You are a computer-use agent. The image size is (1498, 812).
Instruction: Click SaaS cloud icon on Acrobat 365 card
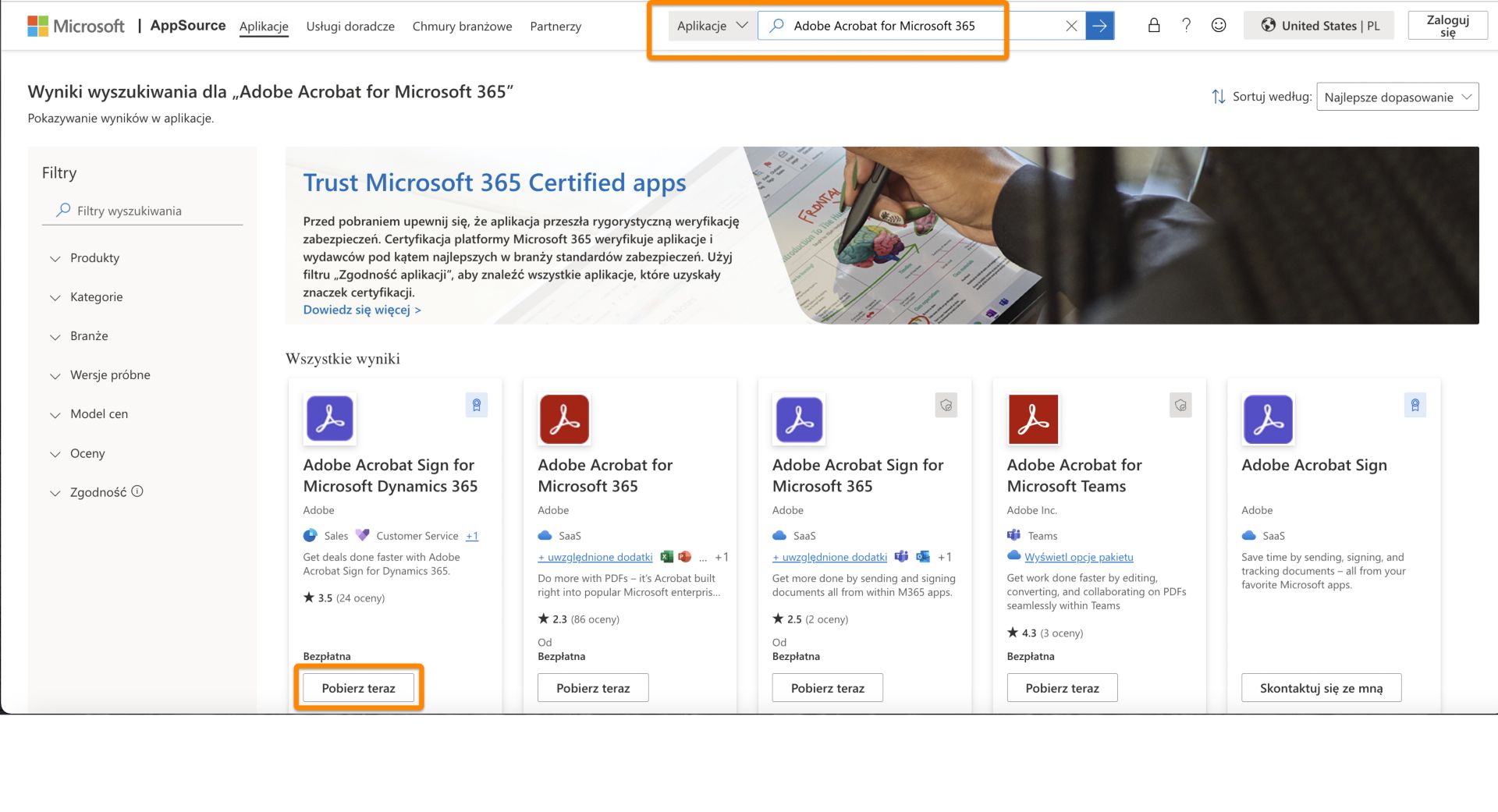pos(545,535)
